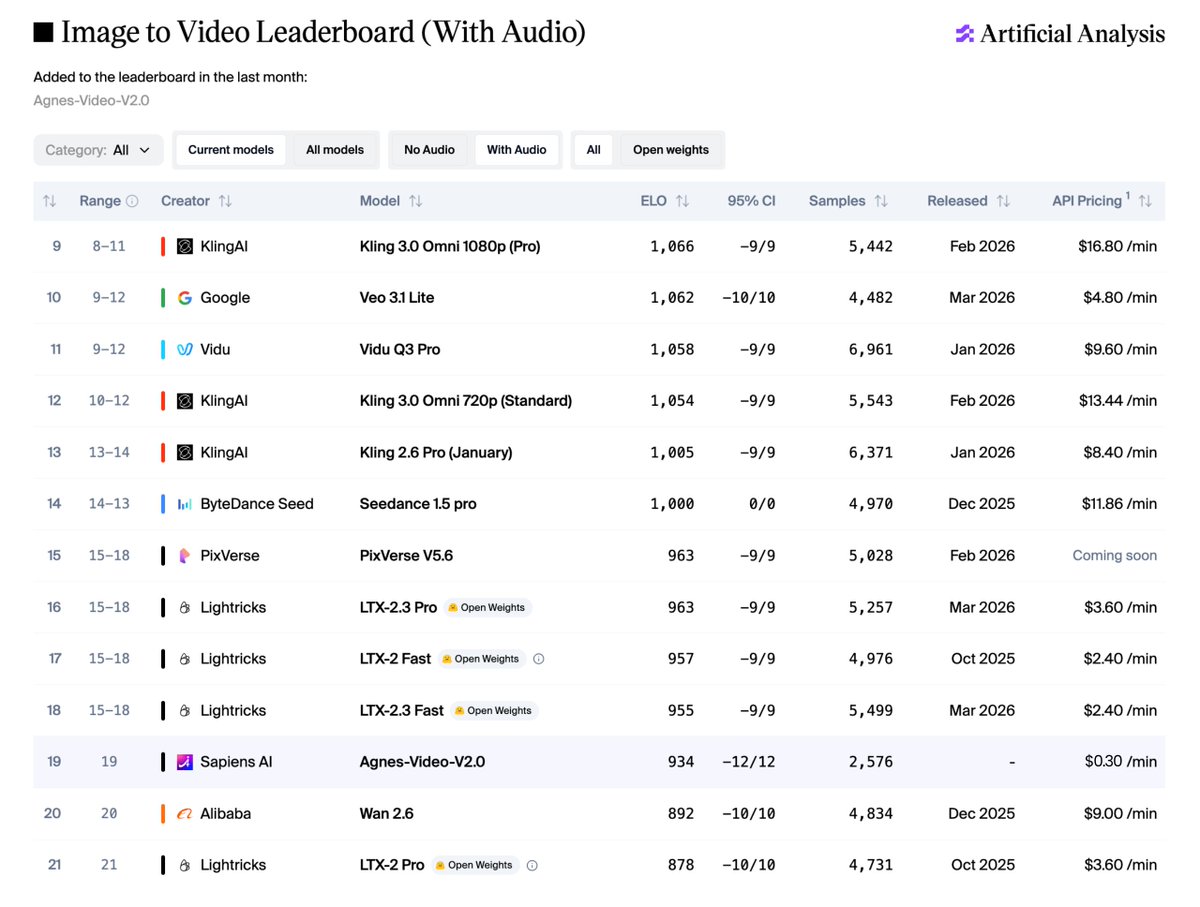Click the Coming soon pricing for PixVerse V5.6
This screenshot has height=907, width=1200.
[x=1115, y=556]
